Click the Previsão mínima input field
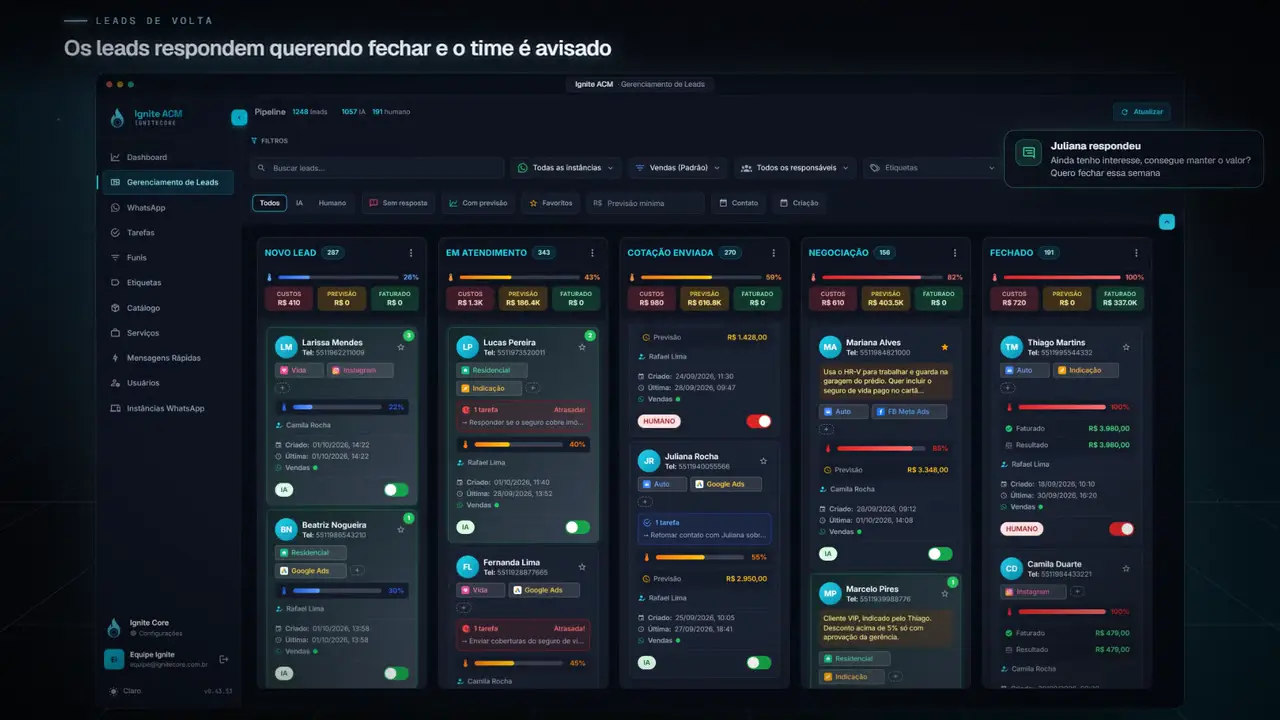Viewport: 1280px width, 720px height. pos(646,203)
